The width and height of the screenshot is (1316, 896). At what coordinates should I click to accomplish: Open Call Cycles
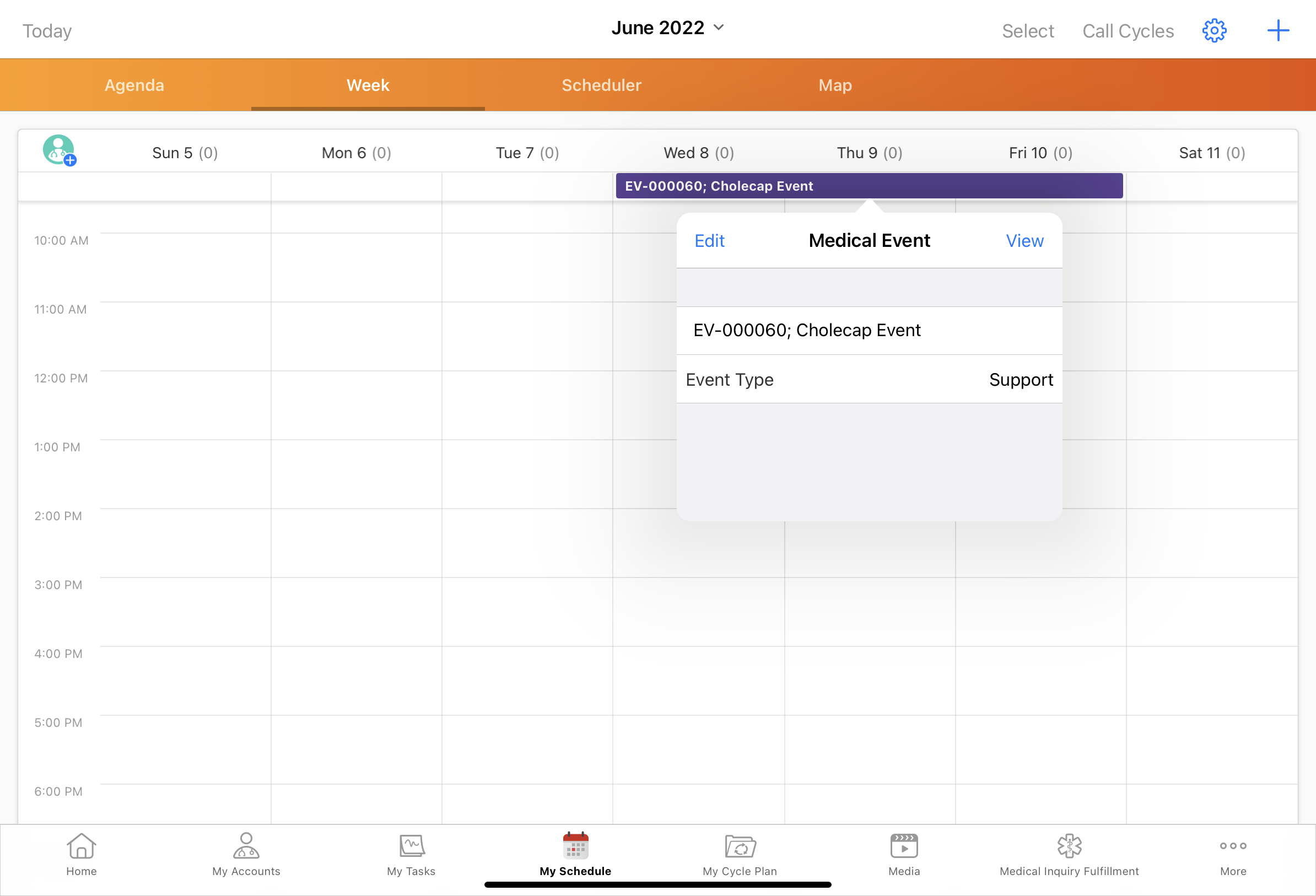(1128, 31)
